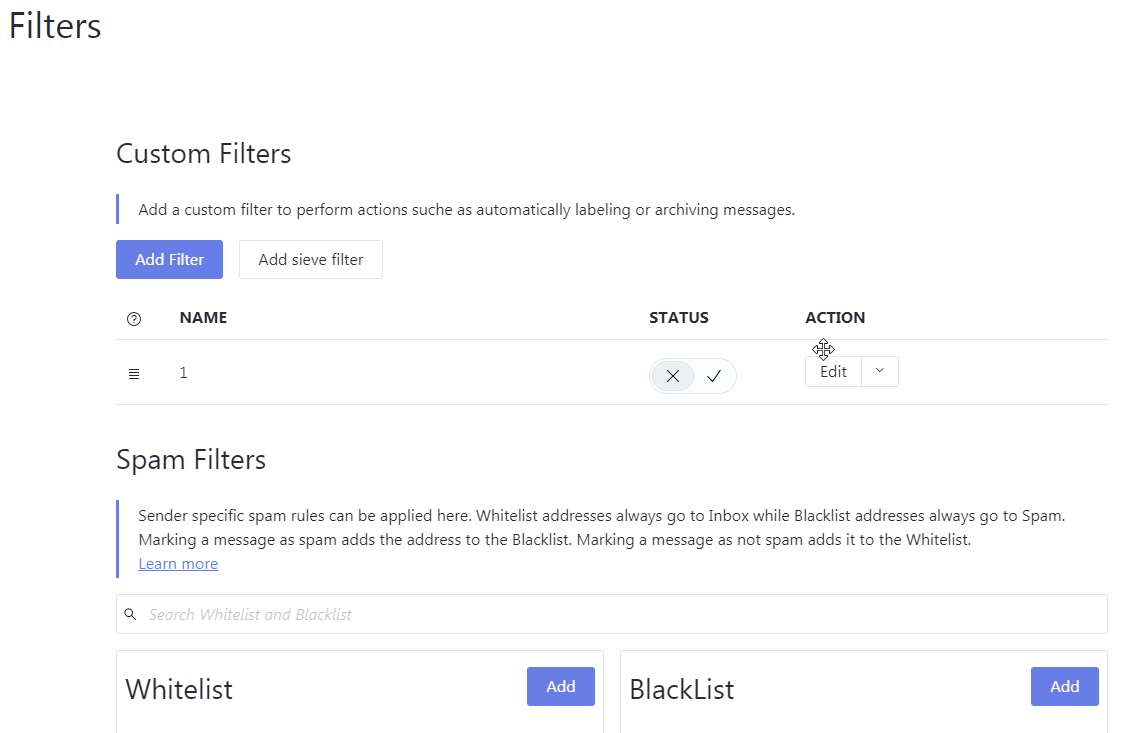
Task: Click the STATUS column header
Action: pyautogui.click(x=679, y=317)
